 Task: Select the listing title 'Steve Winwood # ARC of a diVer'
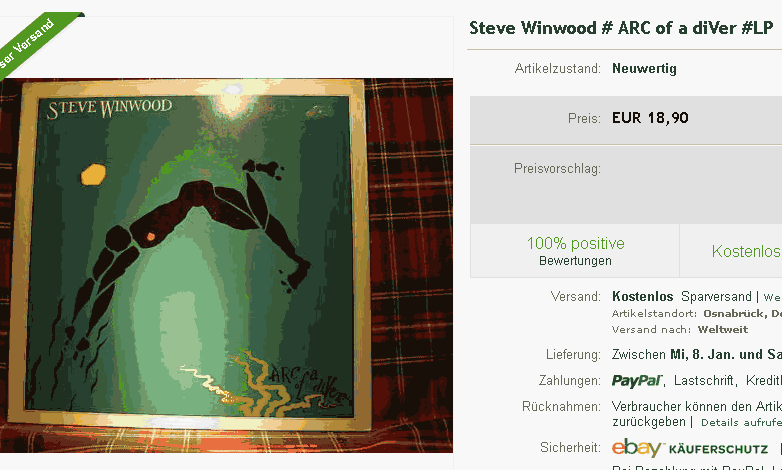click(x=603, y=28)
